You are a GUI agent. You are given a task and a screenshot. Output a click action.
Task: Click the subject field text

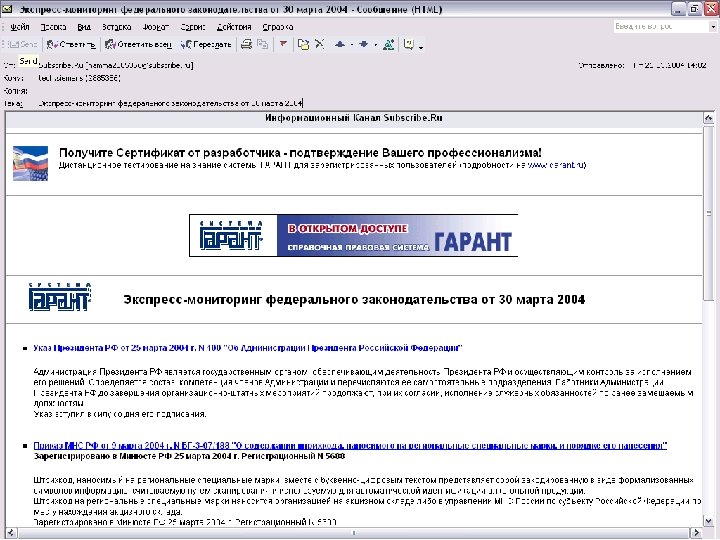[171, 103]
